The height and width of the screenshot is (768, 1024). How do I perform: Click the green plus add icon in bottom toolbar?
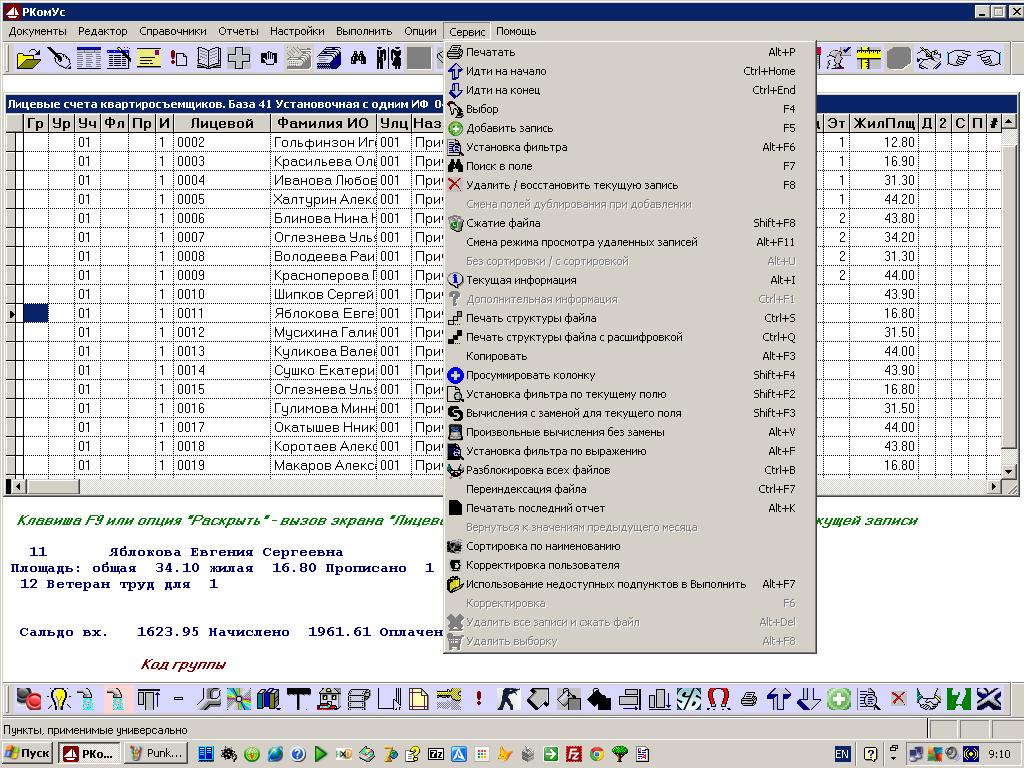(x=839, y=698)
